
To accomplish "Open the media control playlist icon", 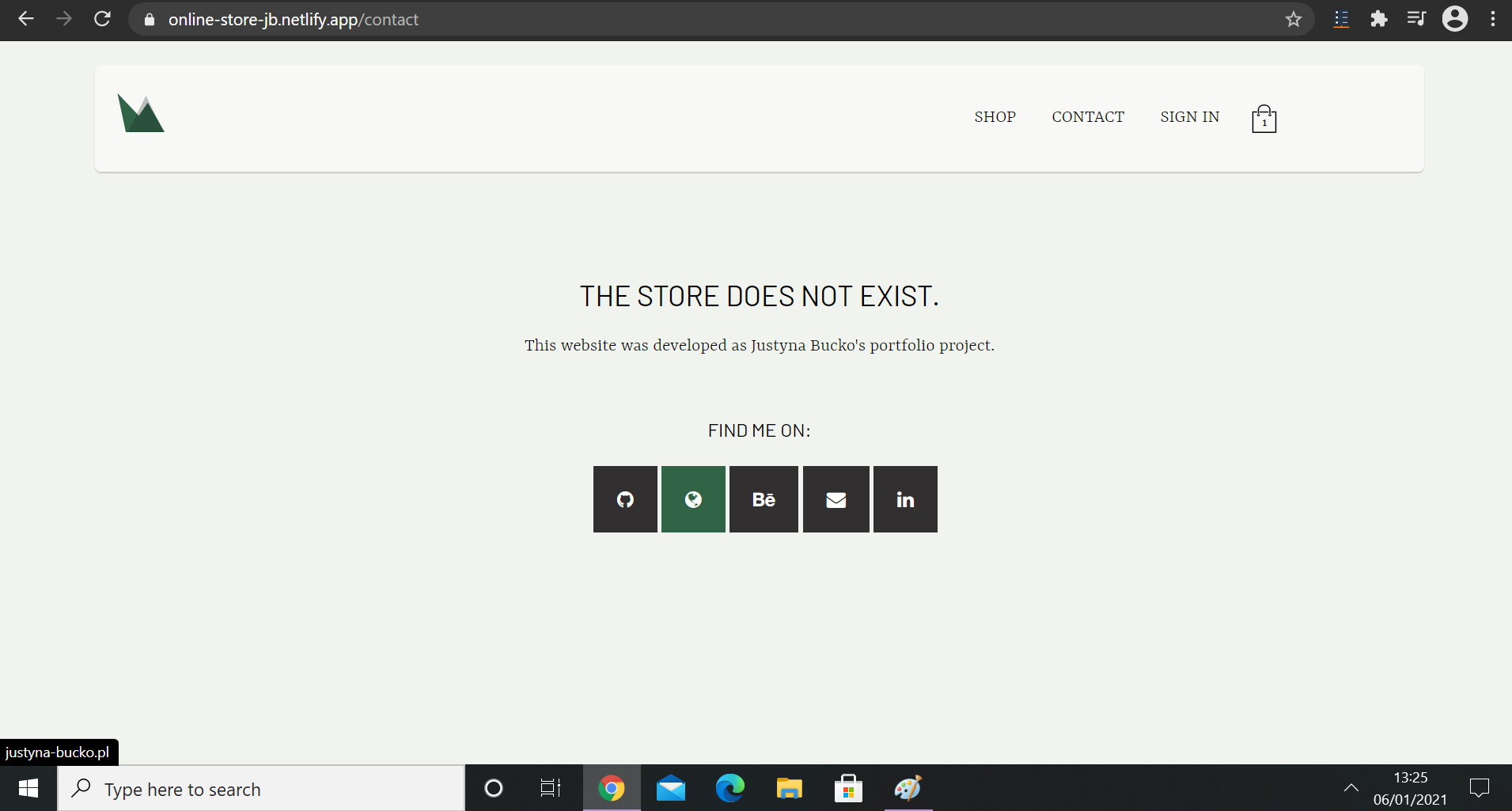I will (1416, 19).
